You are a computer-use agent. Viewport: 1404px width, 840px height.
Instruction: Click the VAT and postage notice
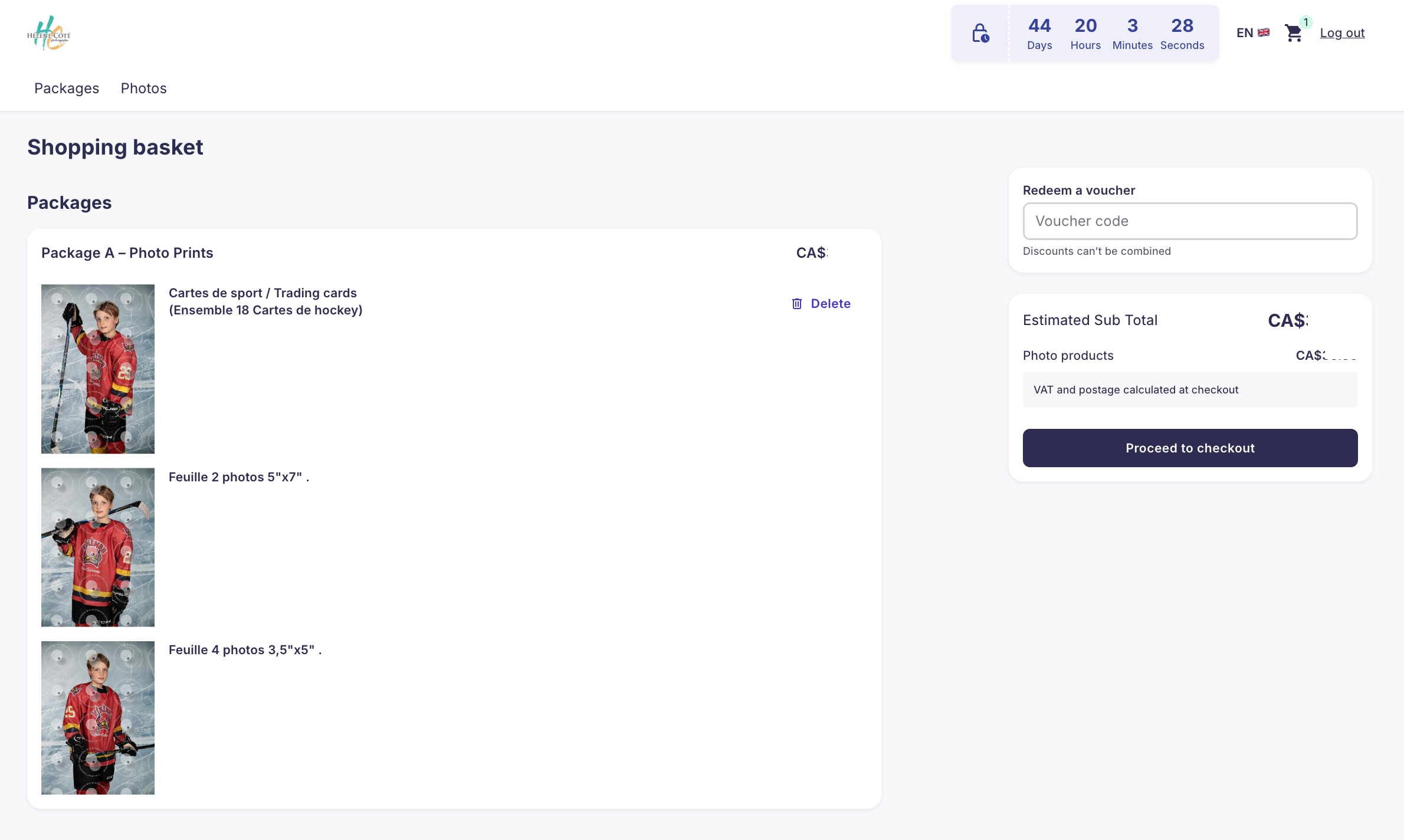point(1136,390)
